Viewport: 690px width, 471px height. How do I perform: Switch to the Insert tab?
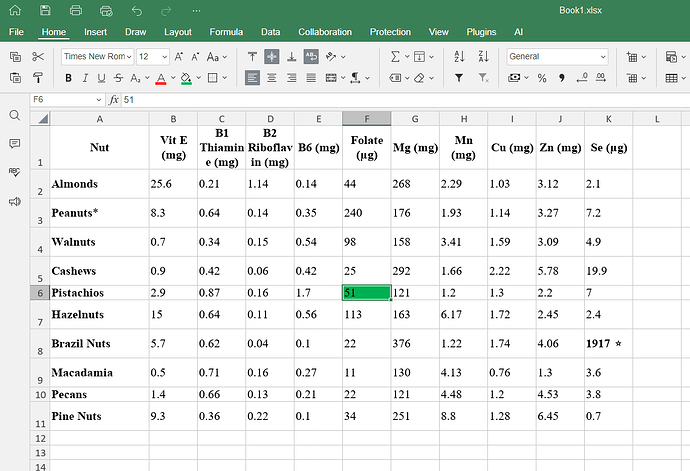click(x=95, y=32)
